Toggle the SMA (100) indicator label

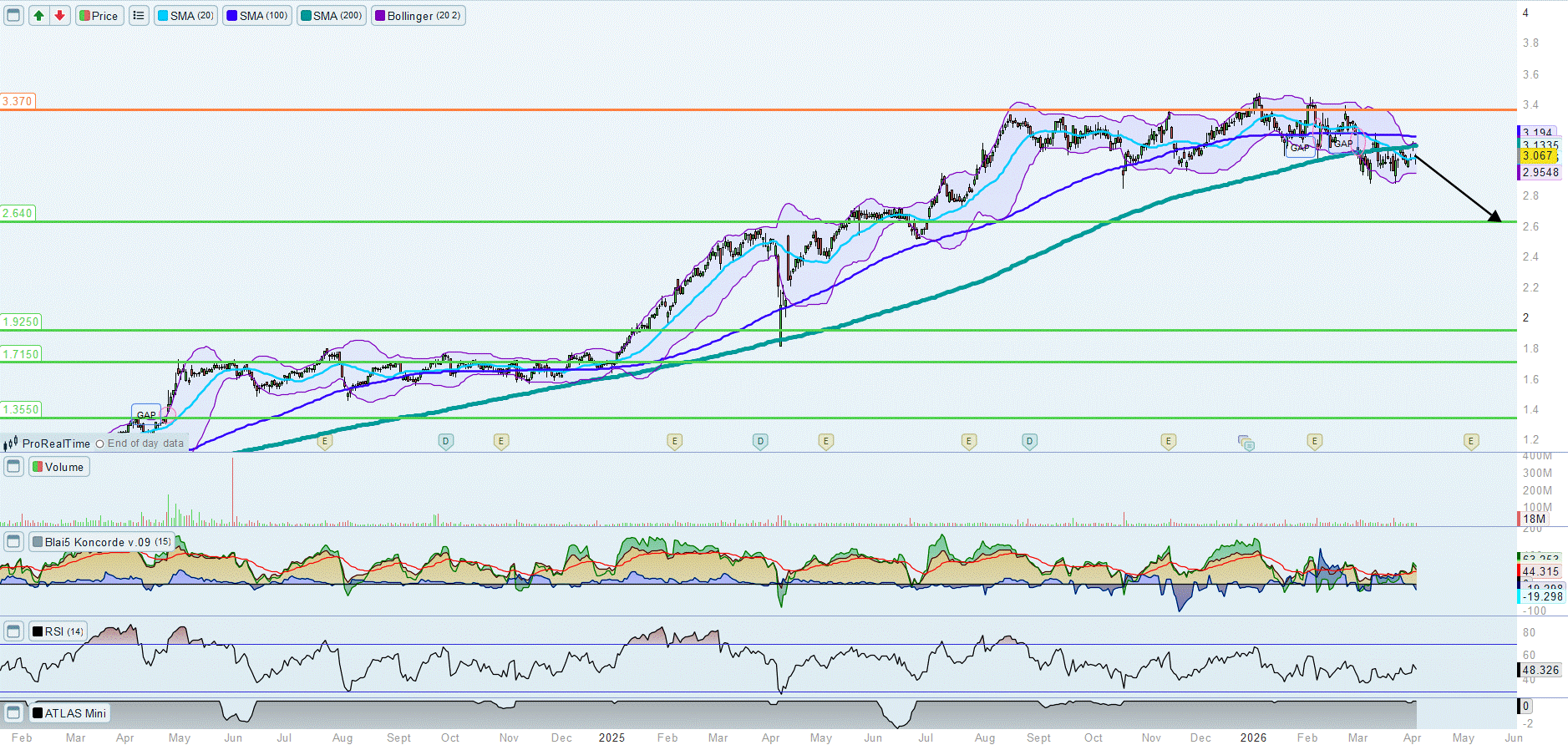[x=257, y=16]
